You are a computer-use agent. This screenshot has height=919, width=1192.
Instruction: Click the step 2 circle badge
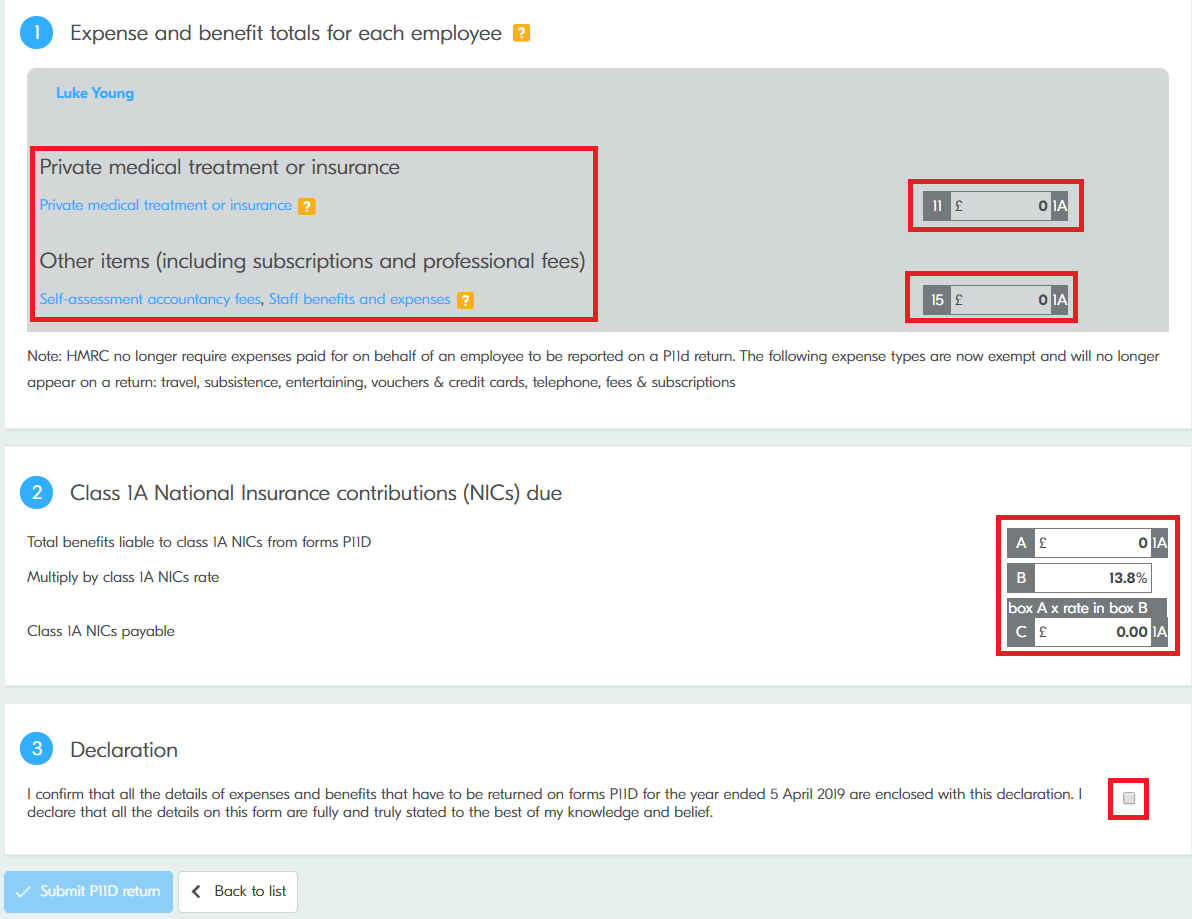[36, 493]
